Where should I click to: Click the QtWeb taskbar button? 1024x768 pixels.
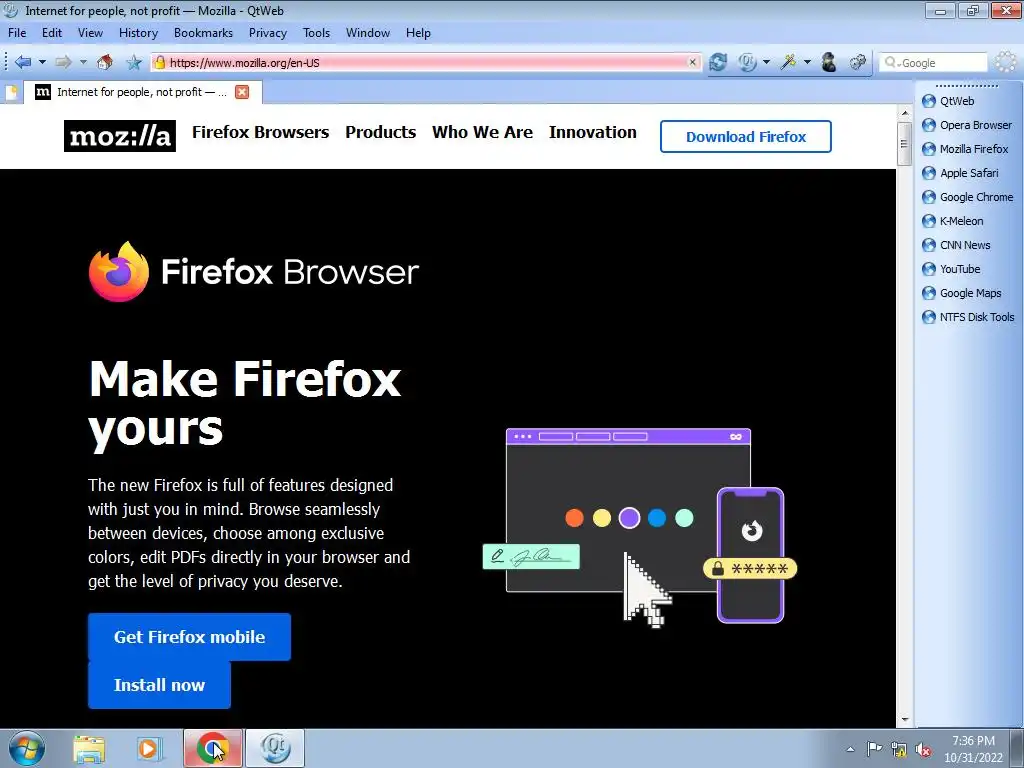(x=275, y=748)
